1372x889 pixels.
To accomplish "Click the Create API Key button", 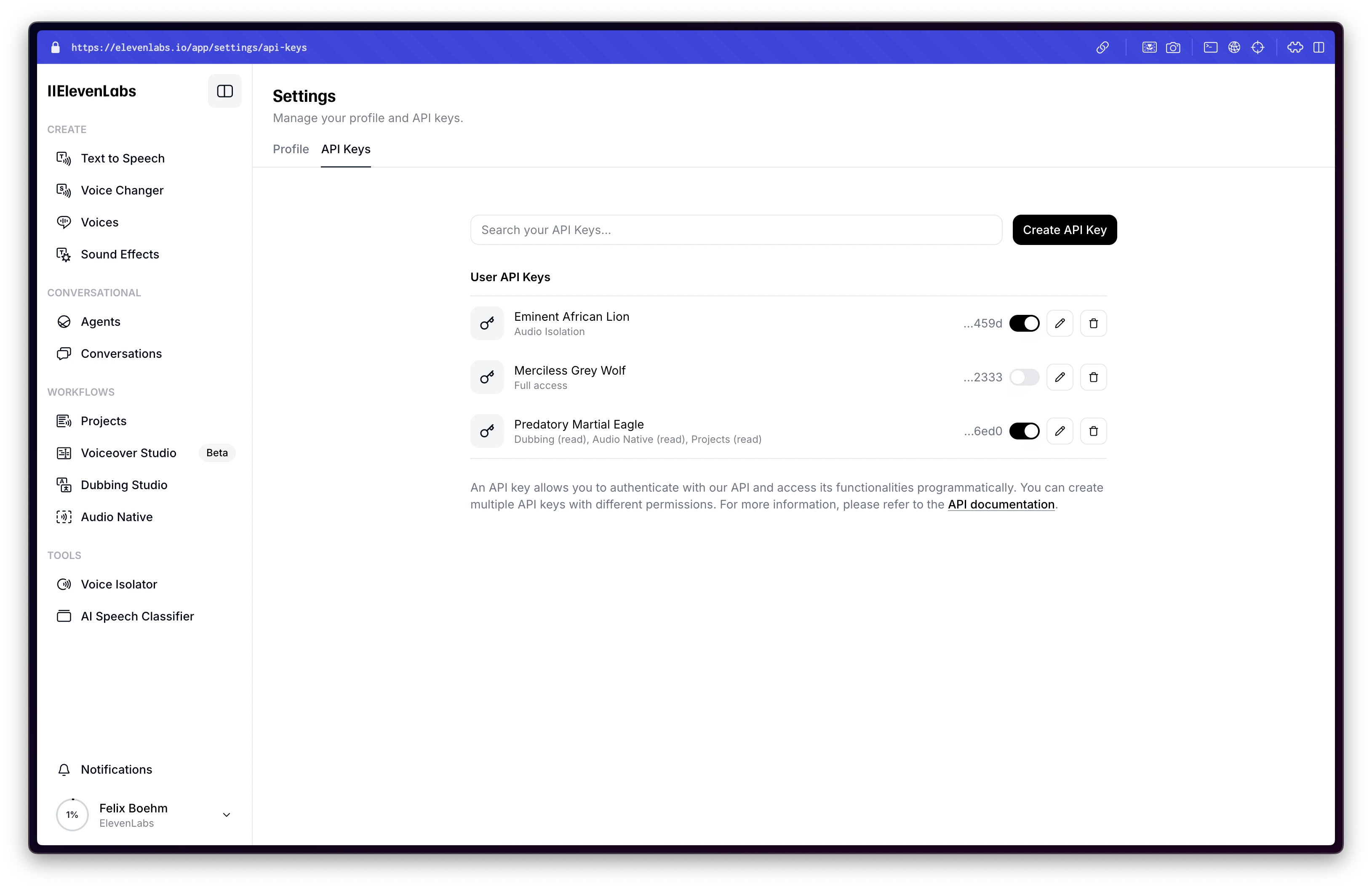I will [x=1064, y=229].
